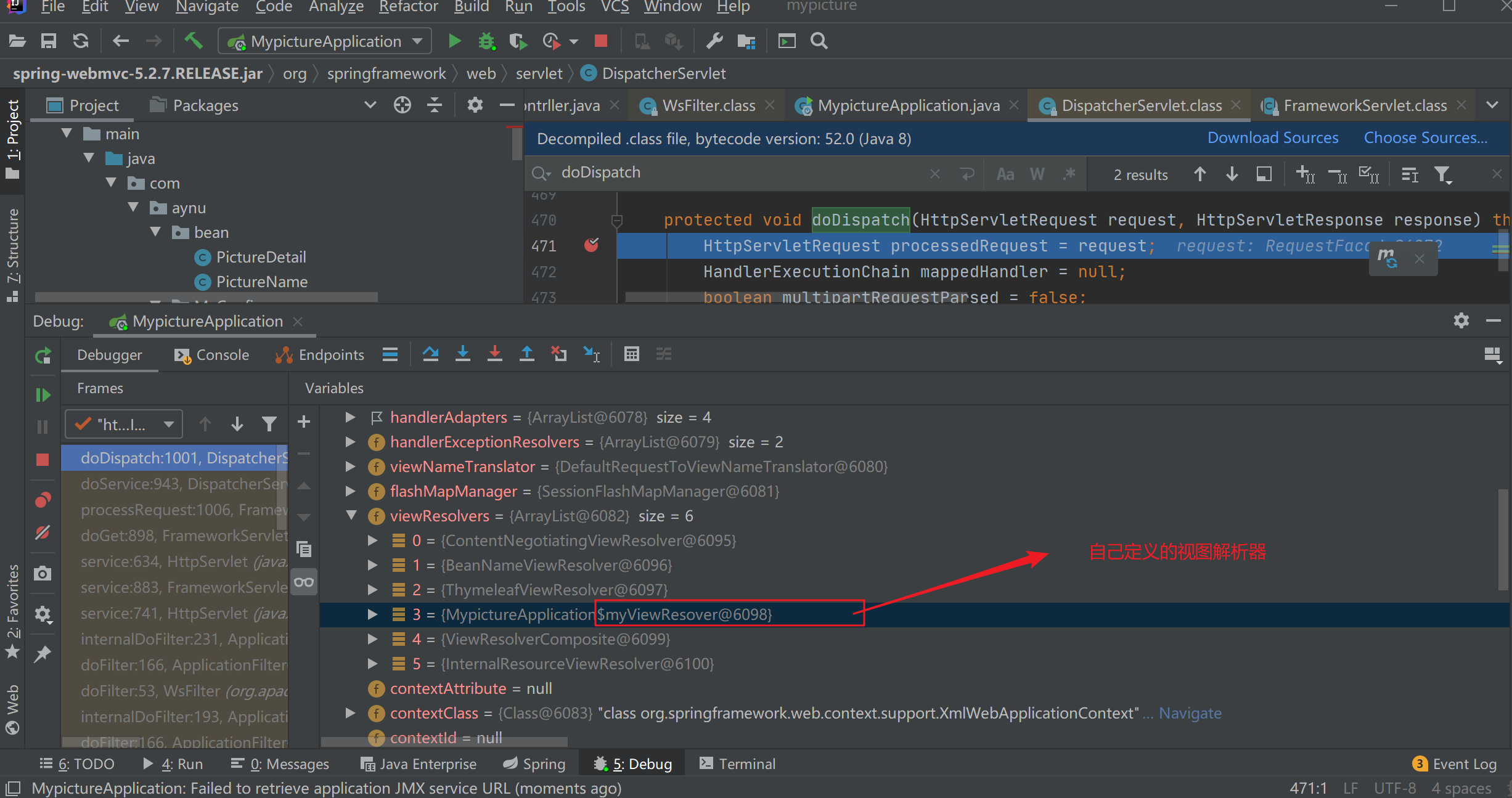Click the green Run application button

[x=454, y=41]
